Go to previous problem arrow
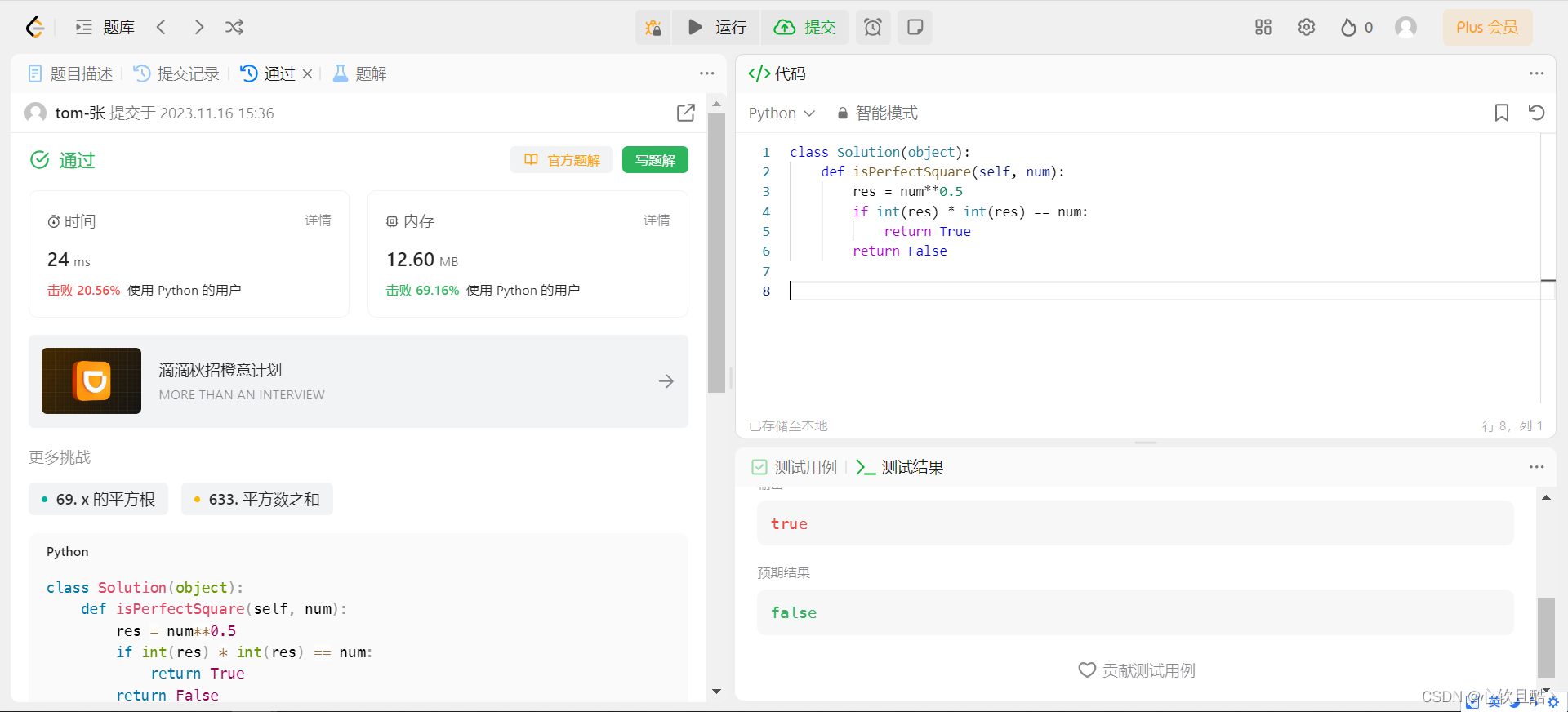 [x=161, y=27]
